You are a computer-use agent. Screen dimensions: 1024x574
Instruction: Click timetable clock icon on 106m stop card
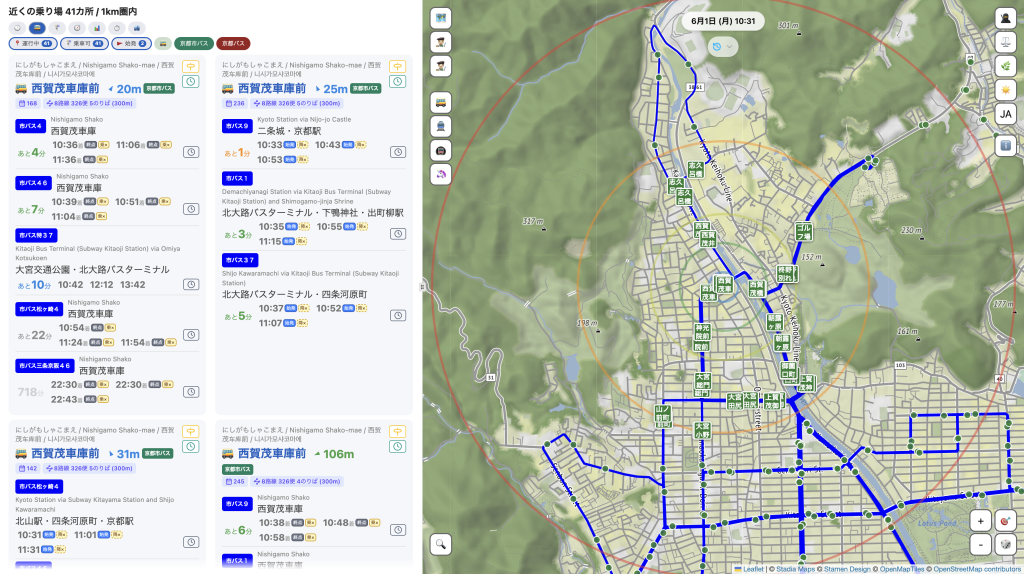(x=397, y=447)
